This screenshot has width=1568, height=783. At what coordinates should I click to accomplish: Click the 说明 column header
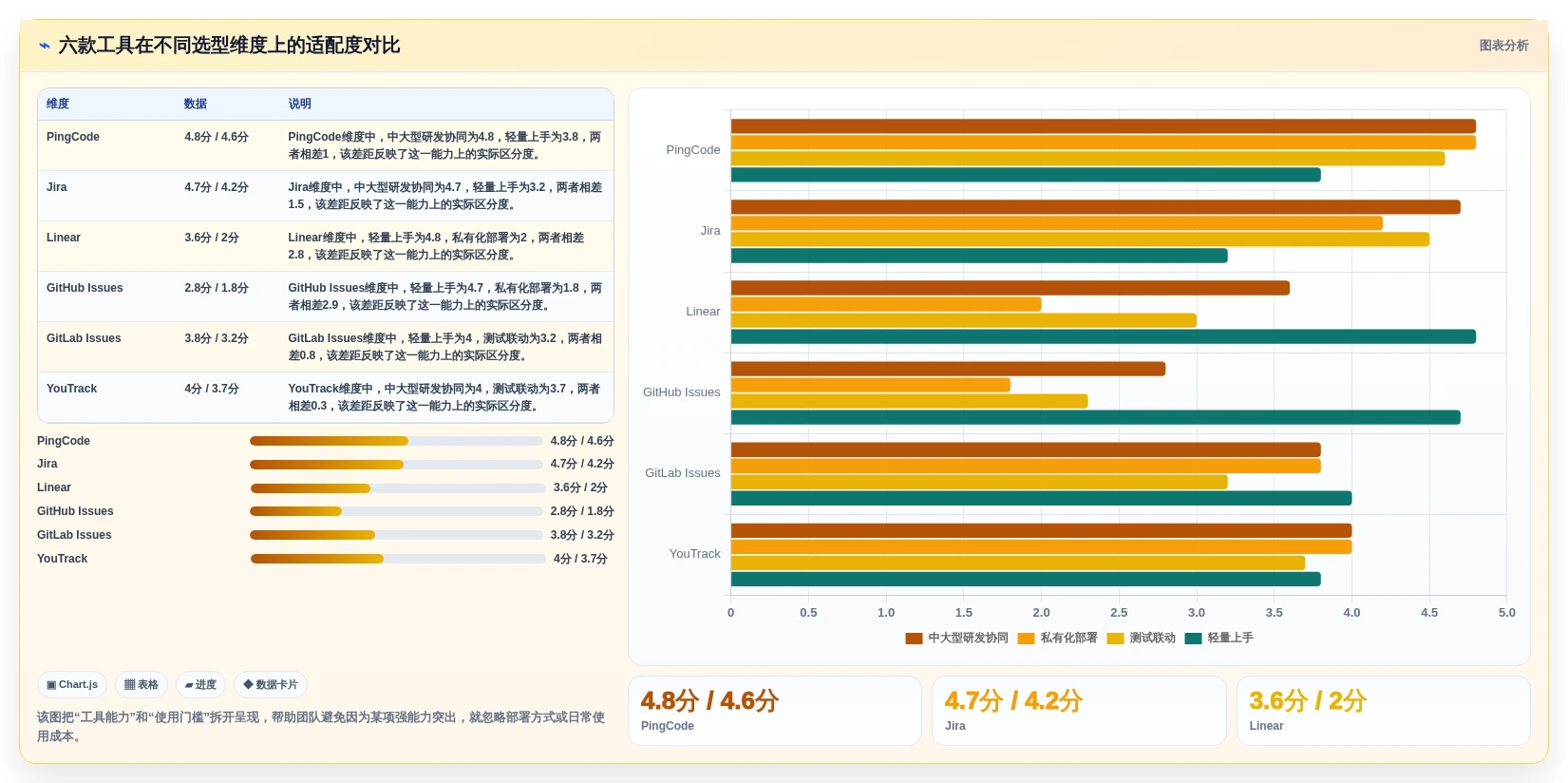coord(300,104)
